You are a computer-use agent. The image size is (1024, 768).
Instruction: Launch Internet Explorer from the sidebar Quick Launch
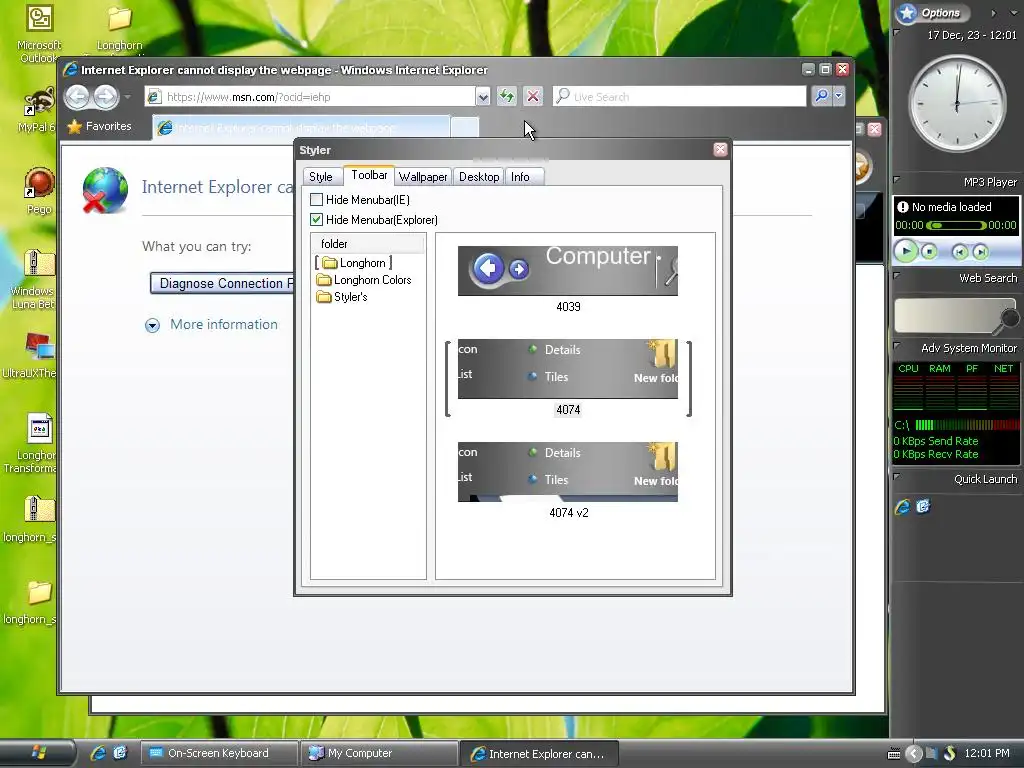(x=903, y=507)
